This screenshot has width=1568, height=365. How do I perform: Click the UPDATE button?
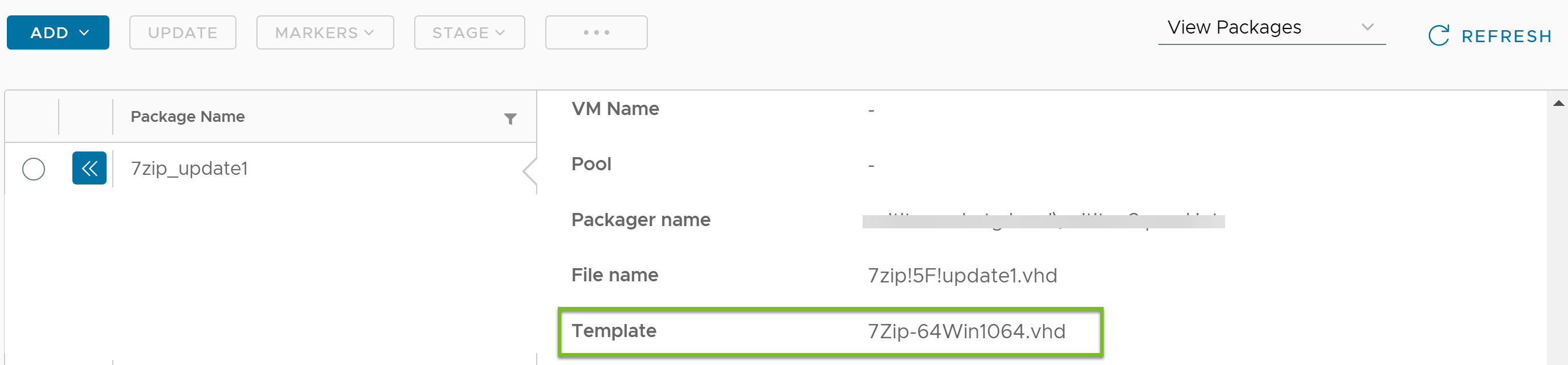(x=182, y=32)
